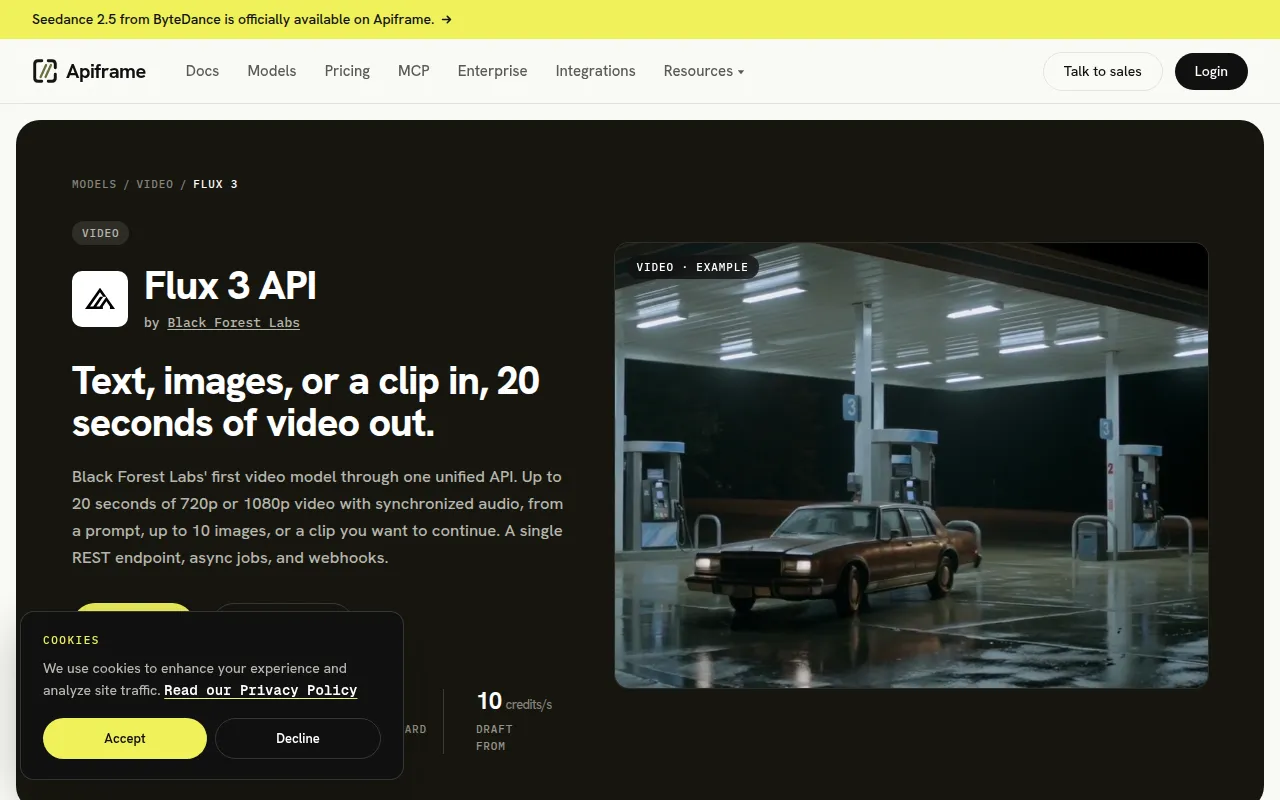Decline cookies
The height and width of the screenshot is (800, 1280).
pyautogui.click(x=298, y=738)
